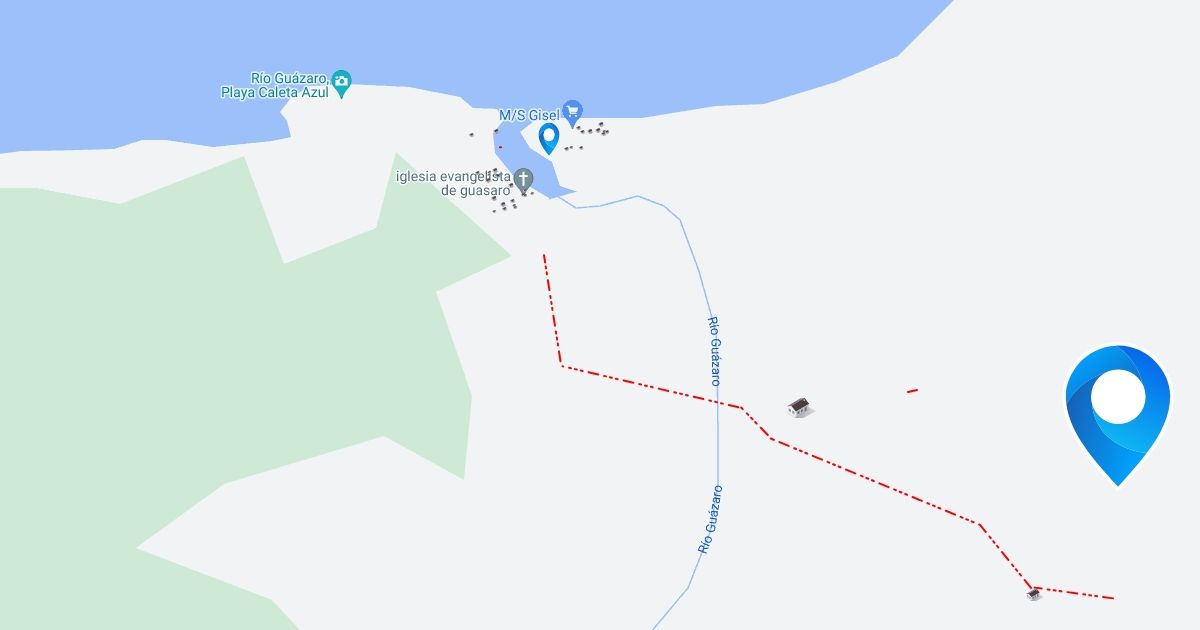
Task: Click the church cross marker icon
Action: (x=523, y=180)
